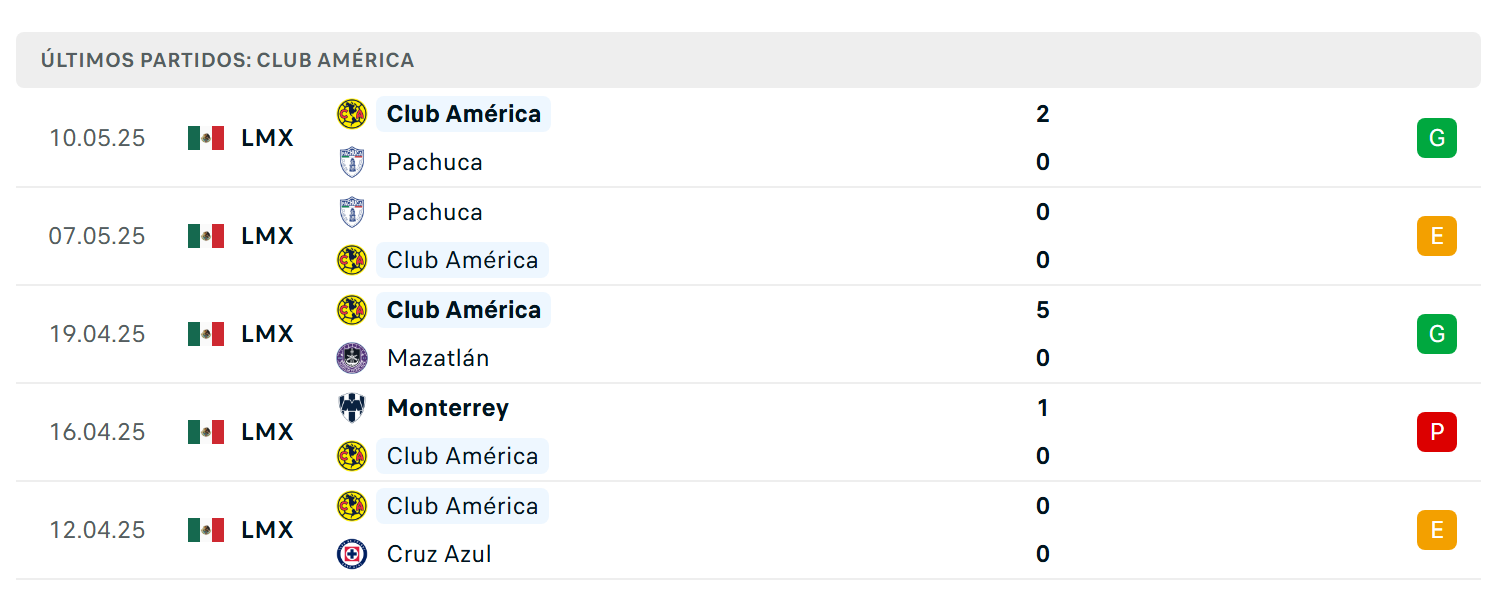Click the 5 score in América-Mazatlán match
This screenshot has width=1495, height=594.
tap(1043, 310)
